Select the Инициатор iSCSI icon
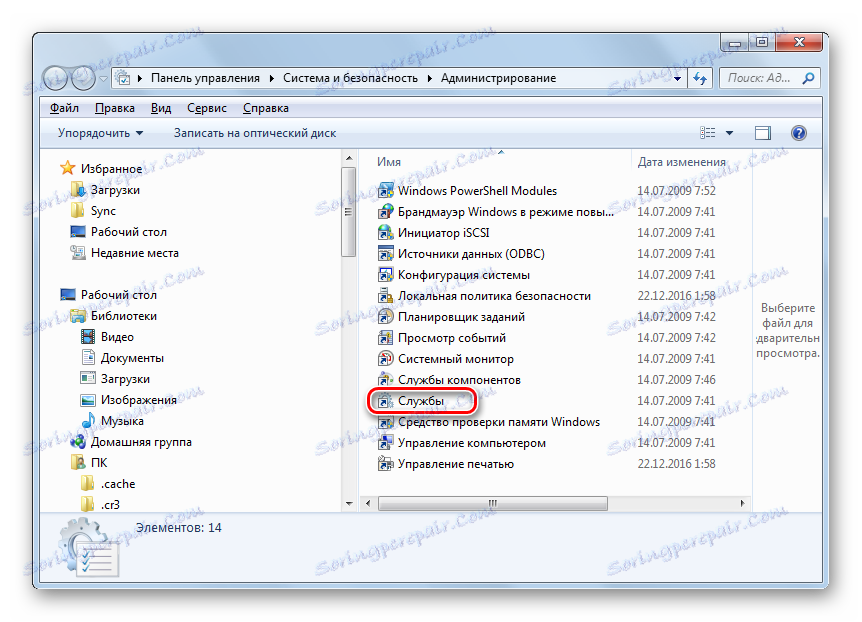This screenshot has height=622, width=862. (x=385, y=233)
